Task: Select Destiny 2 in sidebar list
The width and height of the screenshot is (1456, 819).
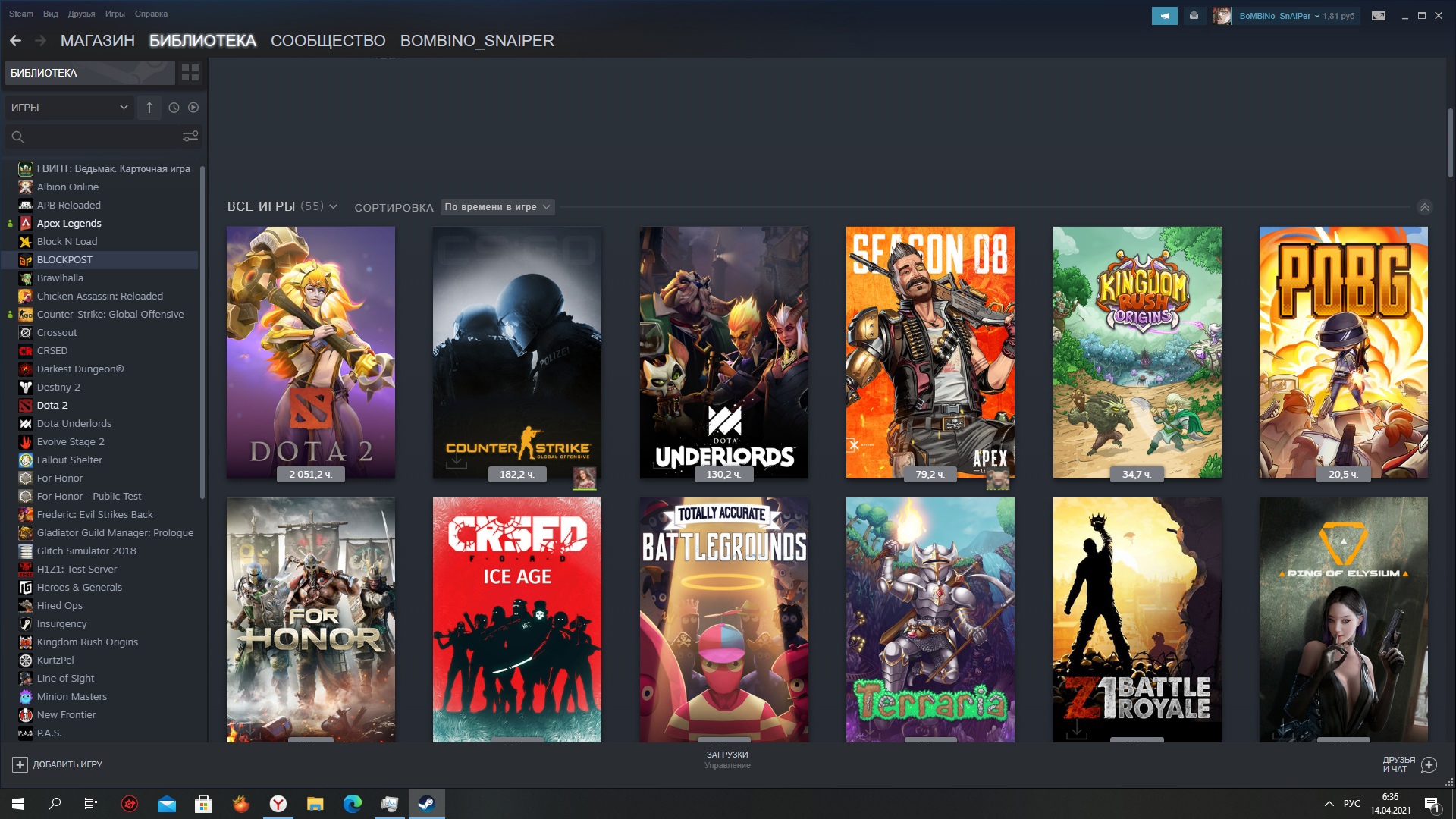Action: click(x=58, y=387)
